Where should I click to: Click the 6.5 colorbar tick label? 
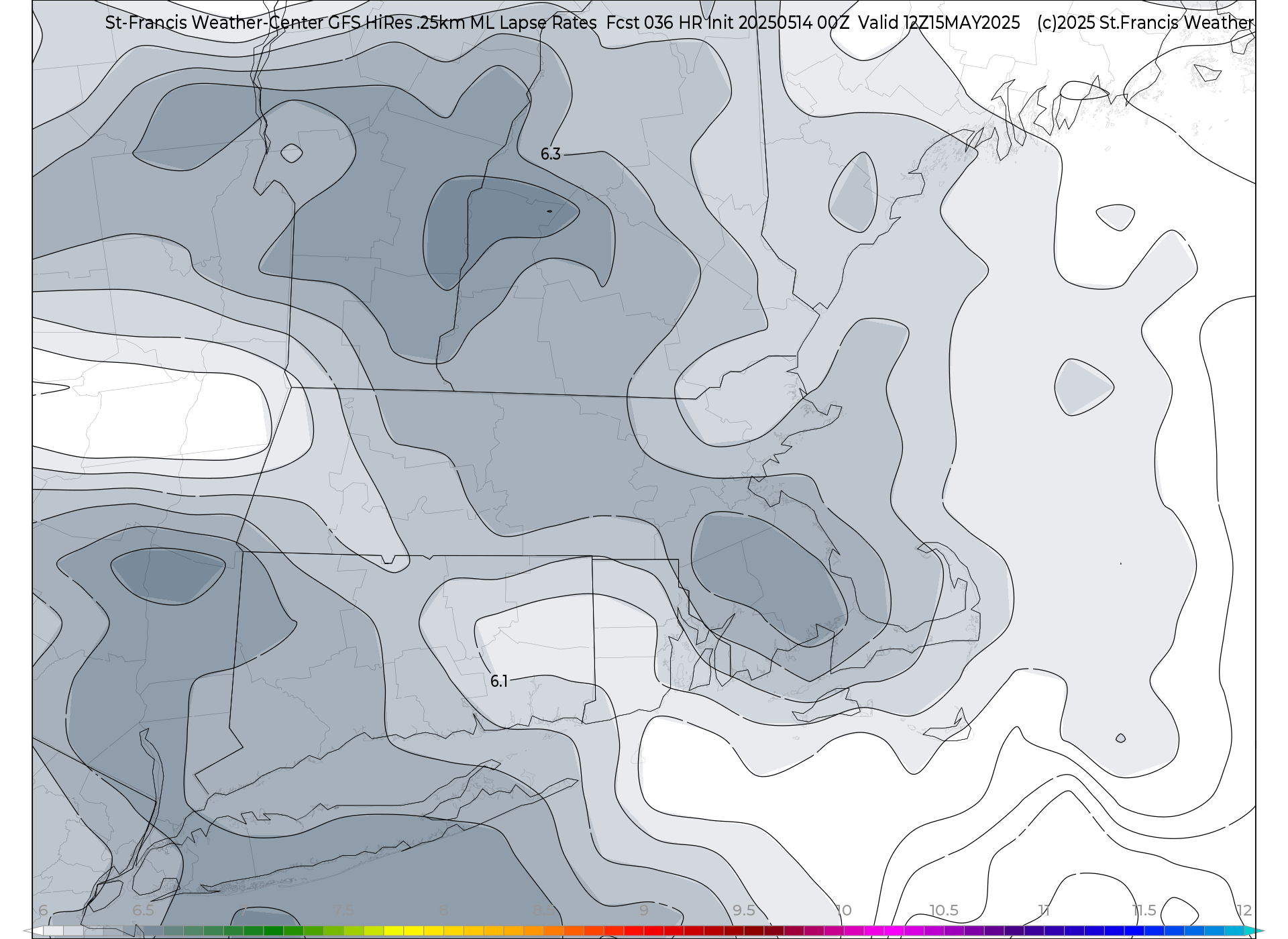(x=143, y=910)
